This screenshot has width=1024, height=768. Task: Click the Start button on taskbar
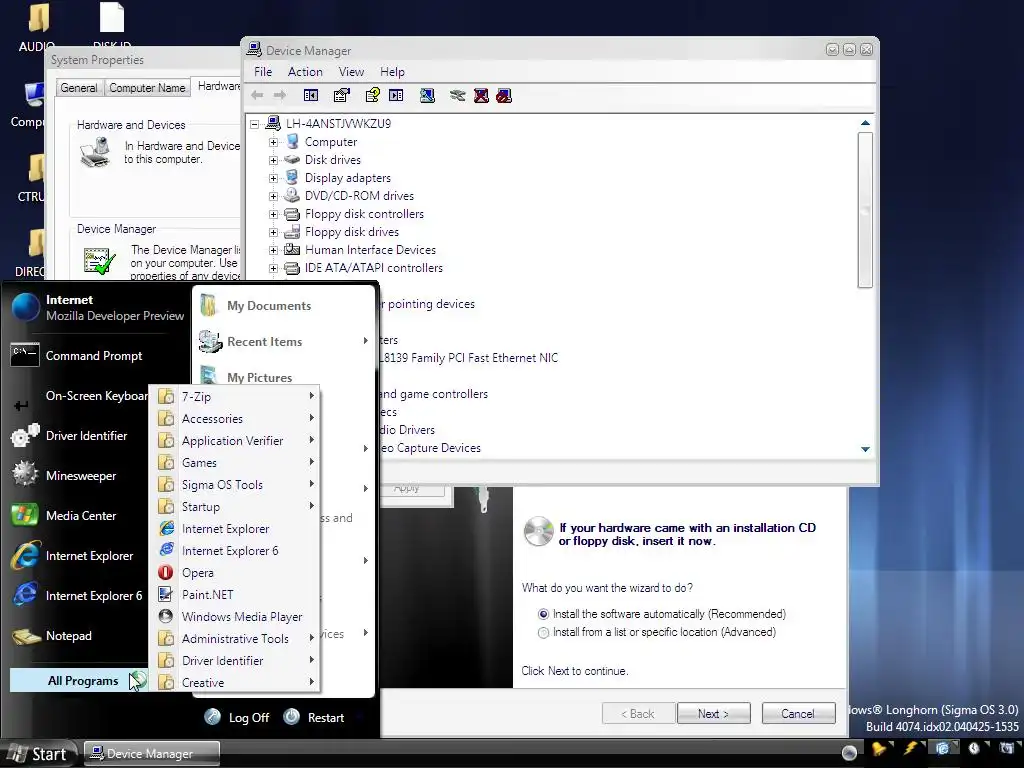point(38,754)
